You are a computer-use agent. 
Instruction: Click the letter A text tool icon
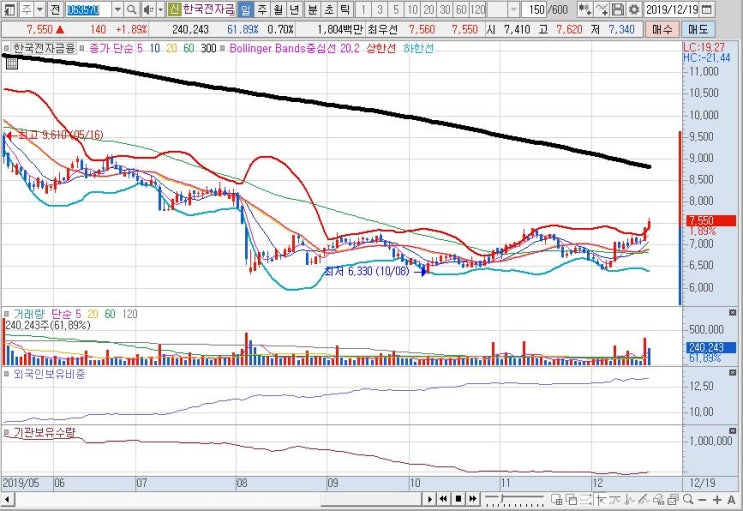point(731,500)
